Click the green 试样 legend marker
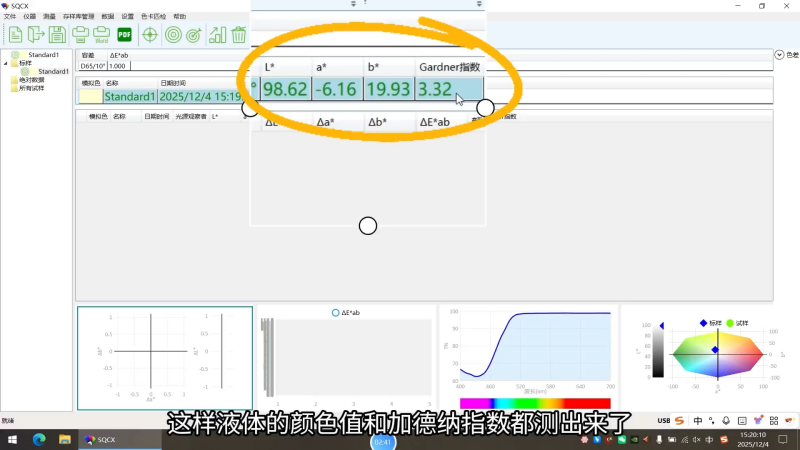Screen dimensions: 800x450 tap(730, 323)
